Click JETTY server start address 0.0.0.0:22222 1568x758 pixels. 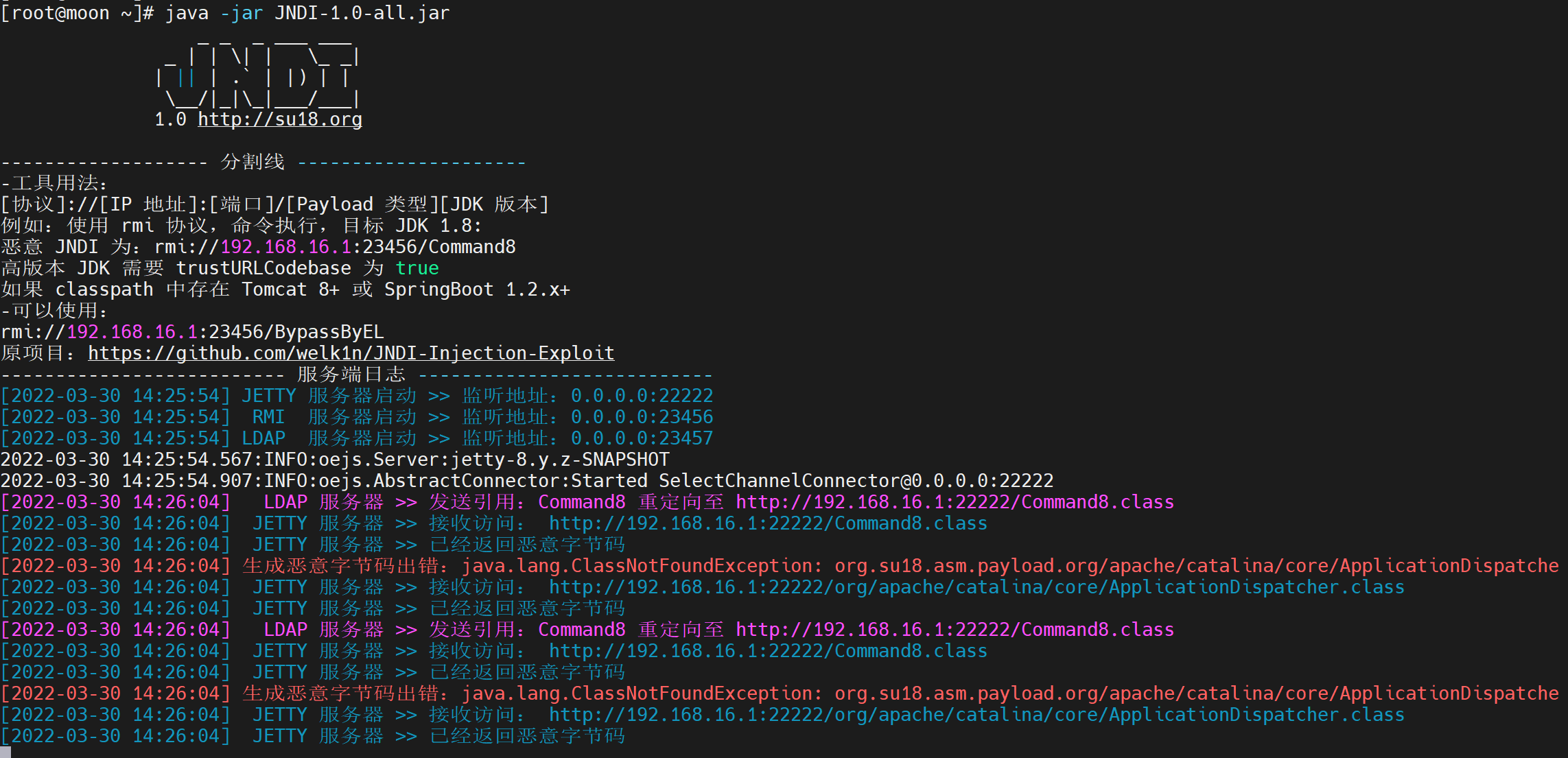(642, 396)
